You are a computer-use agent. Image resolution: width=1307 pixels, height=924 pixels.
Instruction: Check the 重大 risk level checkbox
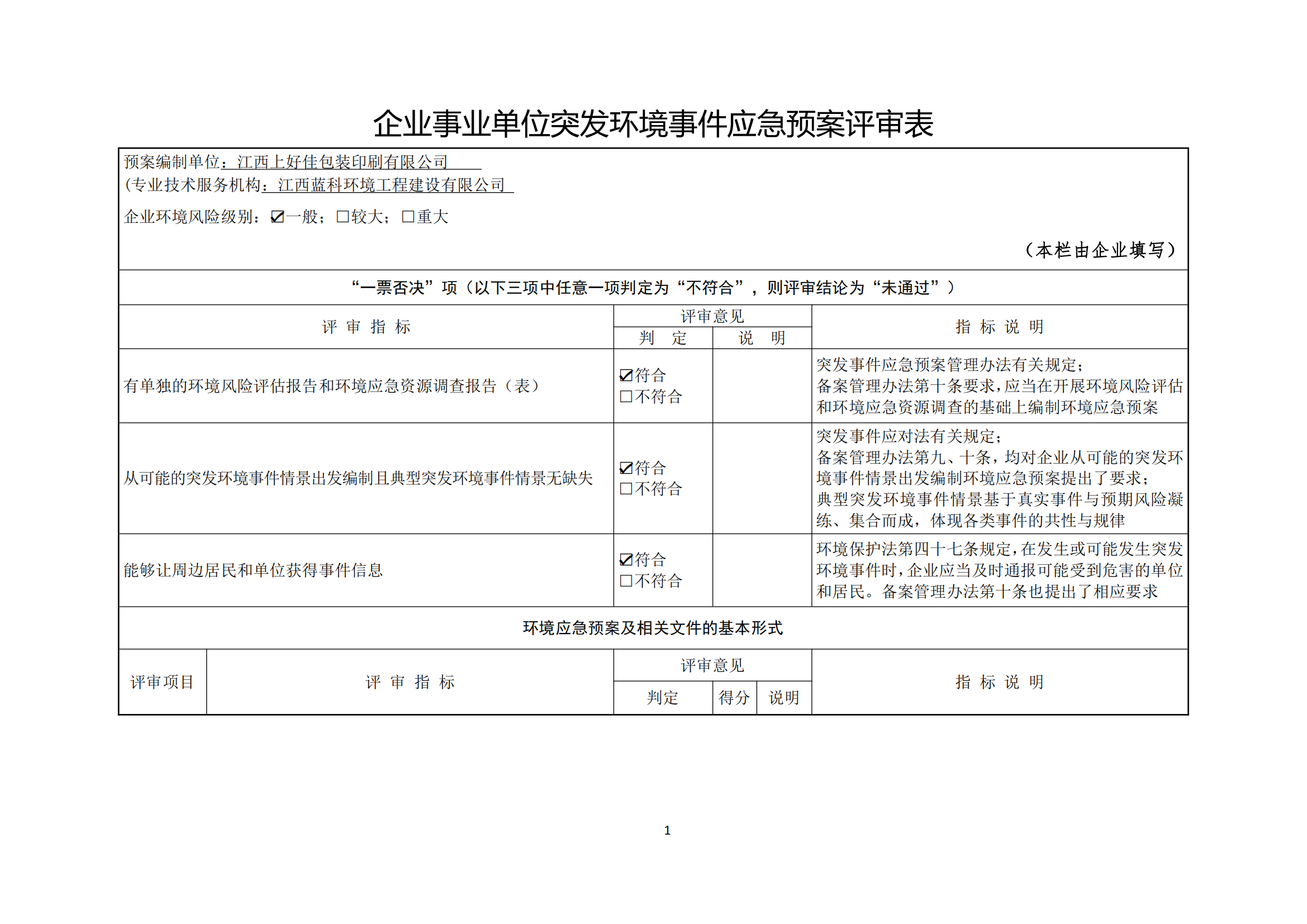pos(407,217)
